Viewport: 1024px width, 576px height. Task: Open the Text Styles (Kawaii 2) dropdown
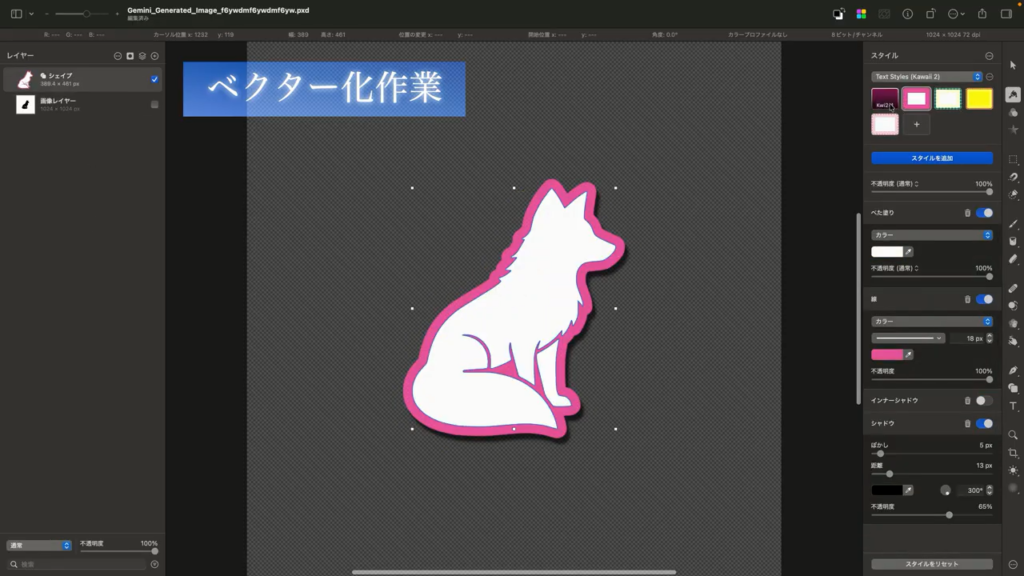[x=926, y=77]
